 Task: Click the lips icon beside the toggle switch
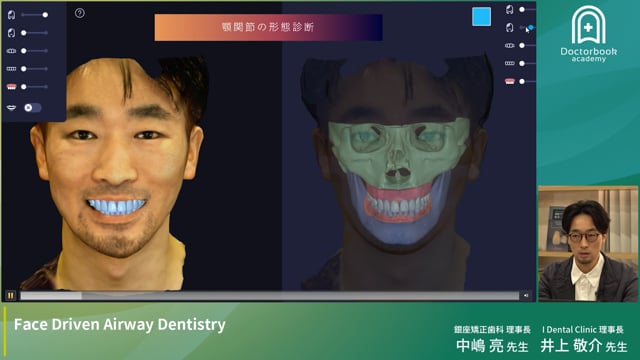(x=12, y=108)
